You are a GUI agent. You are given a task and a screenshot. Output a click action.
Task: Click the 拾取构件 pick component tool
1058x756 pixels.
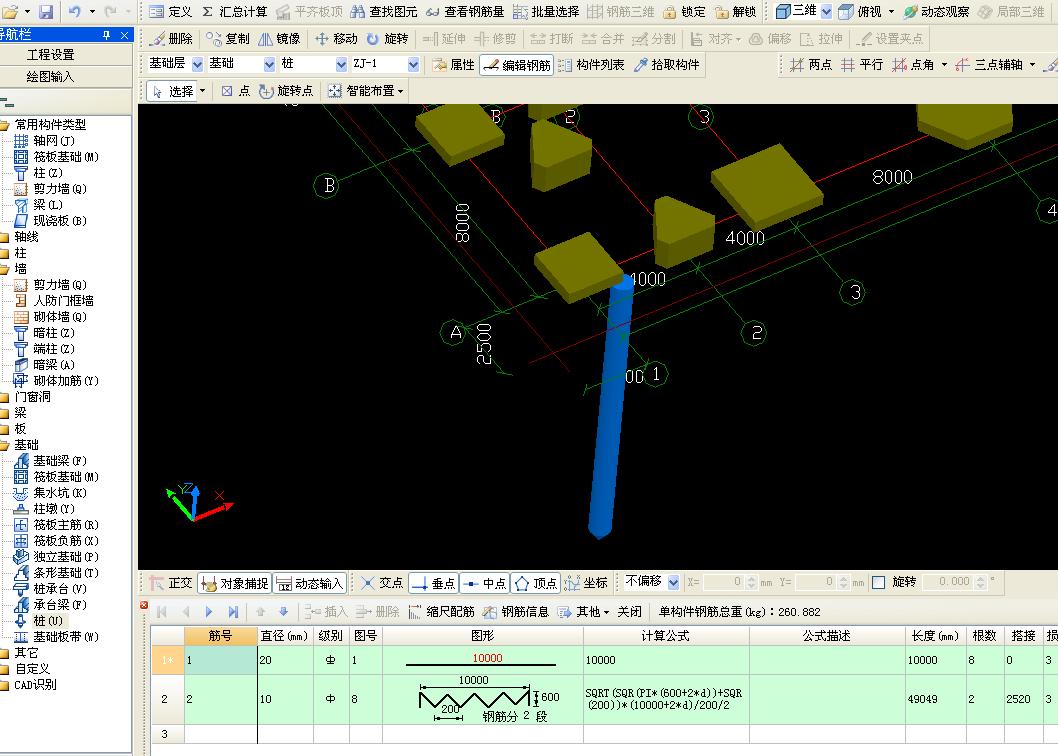(666, 65)
